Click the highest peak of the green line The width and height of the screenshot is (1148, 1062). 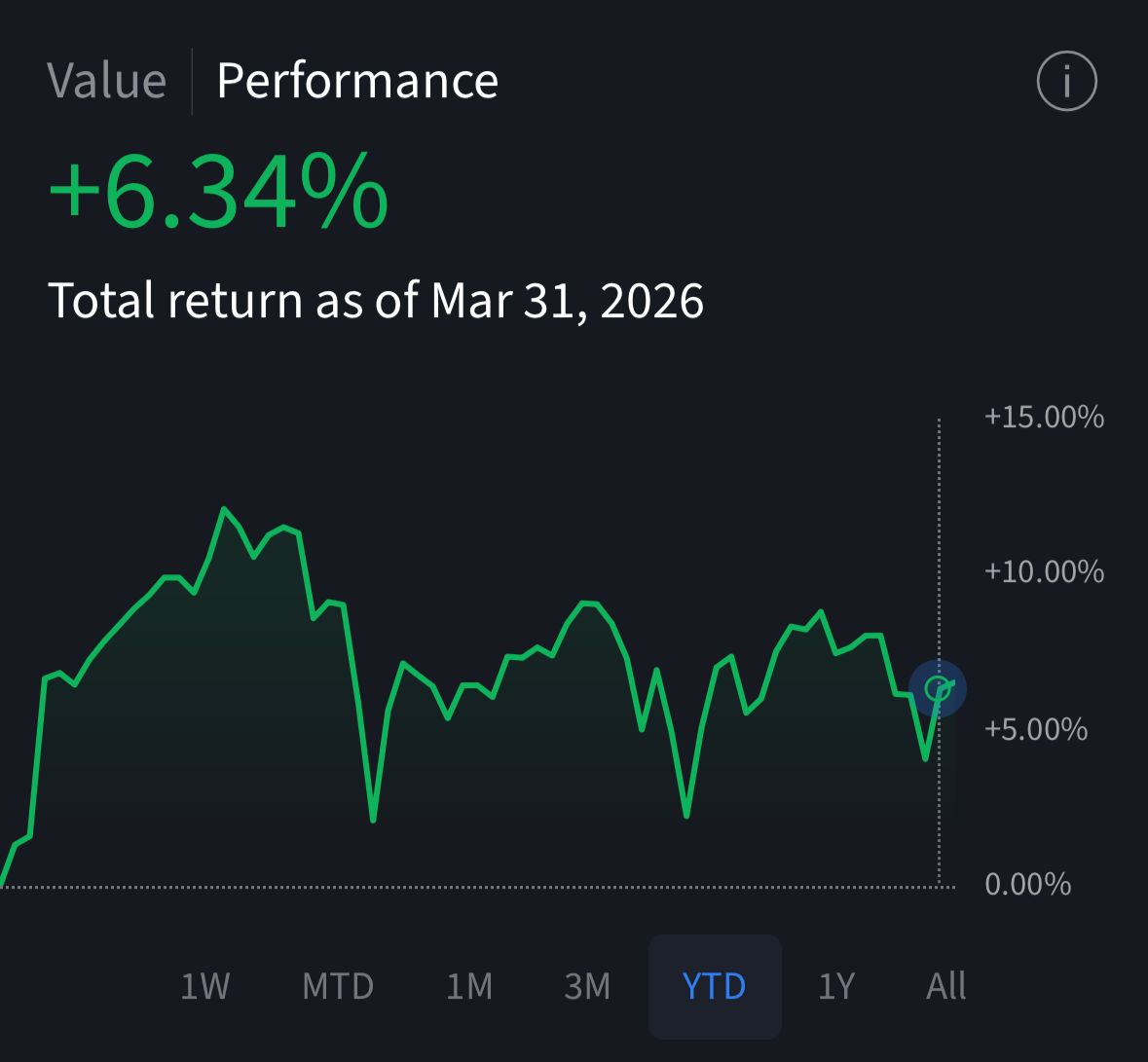click(x=224, y=509)
